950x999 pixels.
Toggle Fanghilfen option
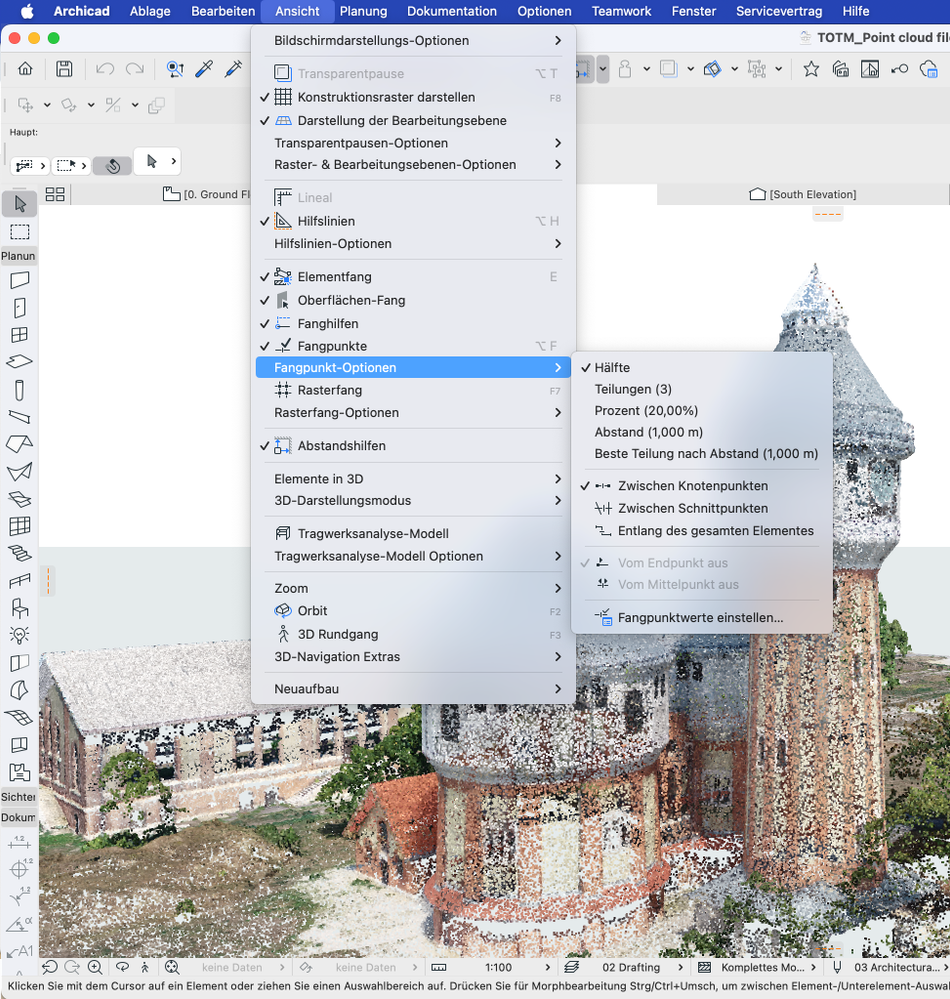click(x=414, y=324)
